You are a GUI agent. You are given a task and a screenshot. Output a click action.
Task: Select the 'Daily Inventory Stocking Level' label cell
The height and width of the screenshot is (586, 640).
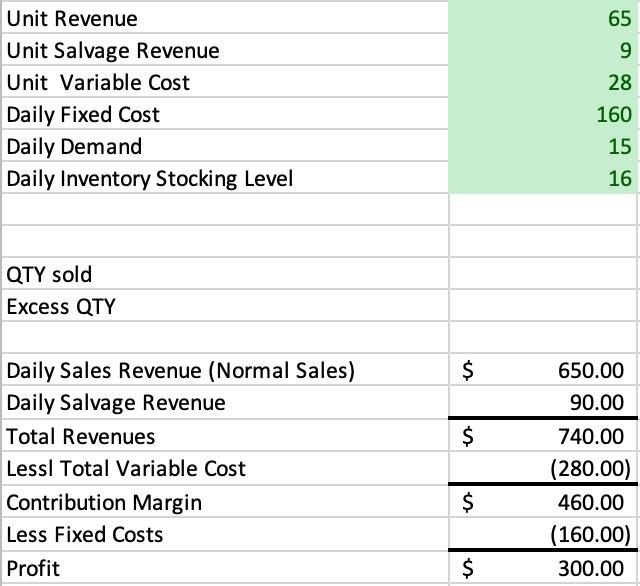(225, 178)
